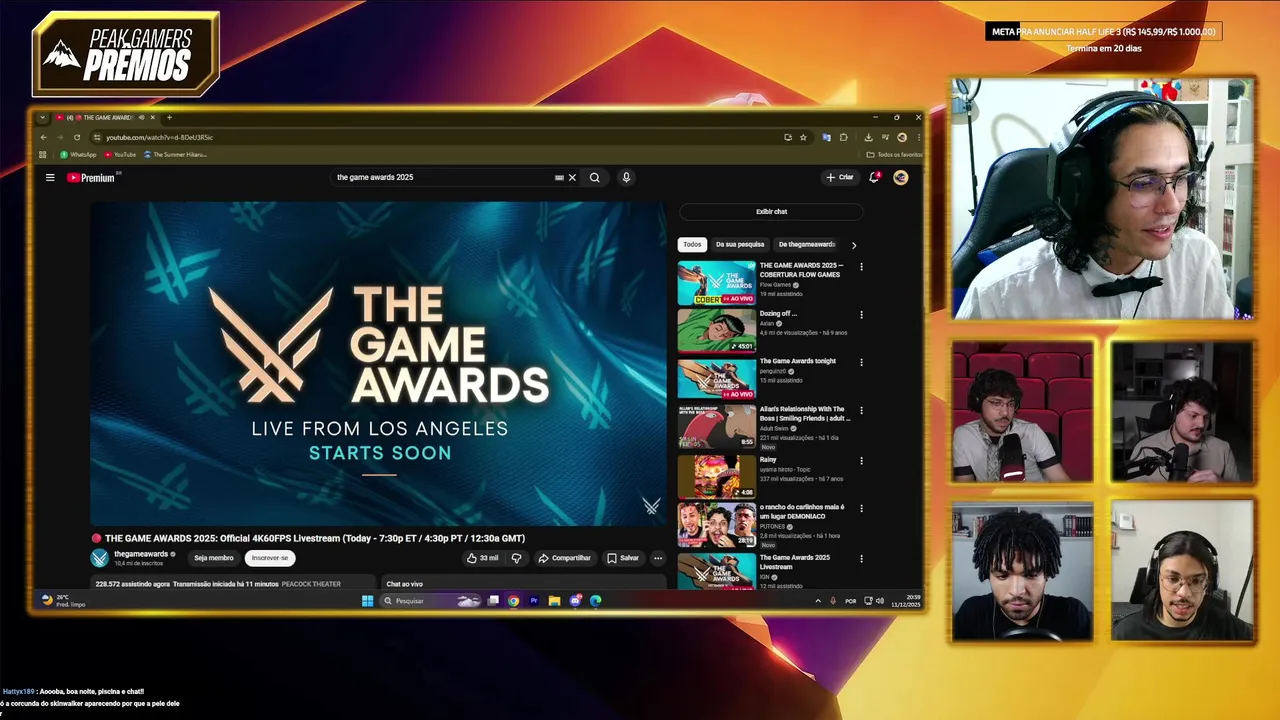The image size is (1280, 720).
Task: Open thegameawards channel avatar
Action: point(99,558)
